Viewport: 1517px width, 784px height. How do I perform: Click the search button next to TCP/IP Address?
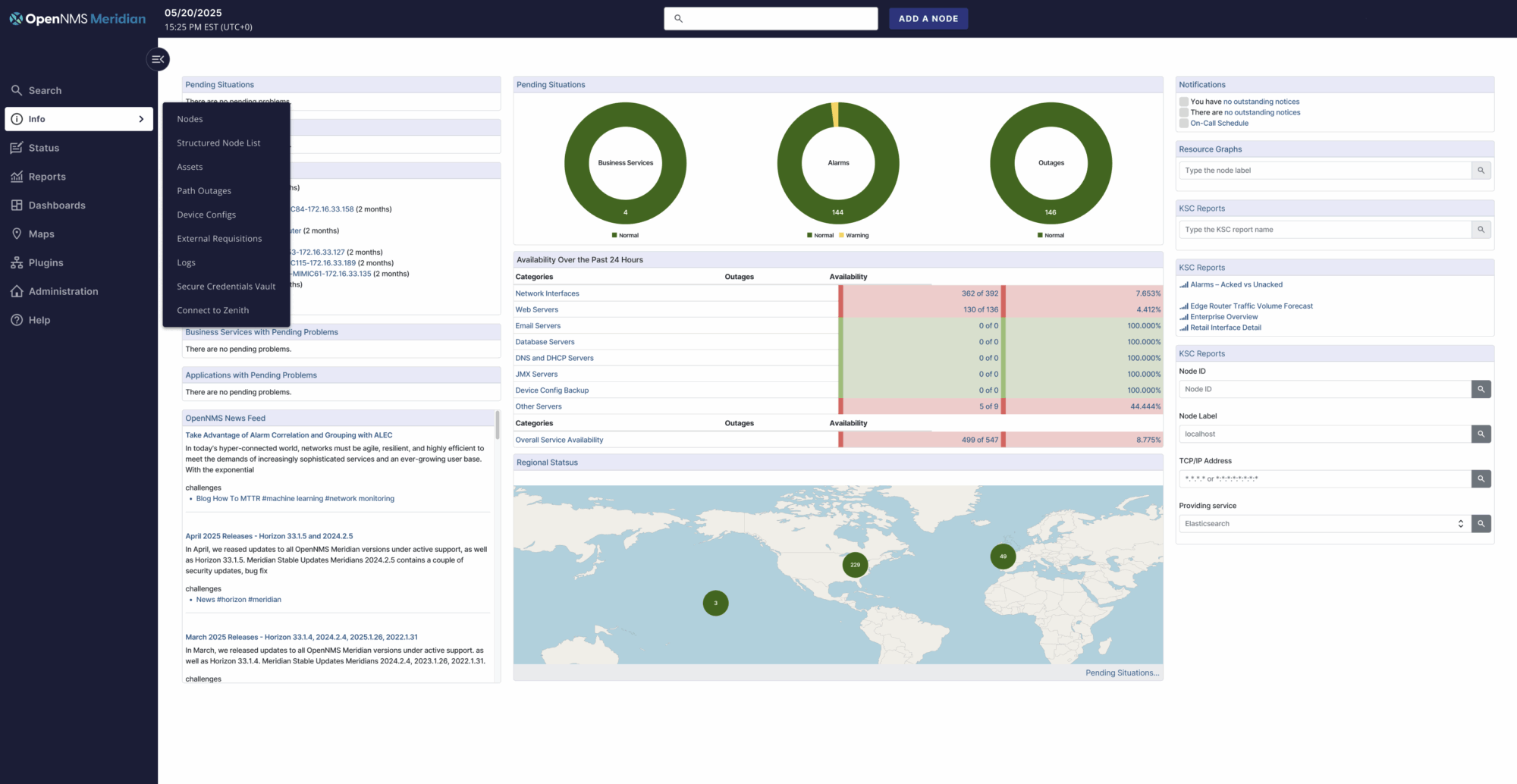(1481, 478)
